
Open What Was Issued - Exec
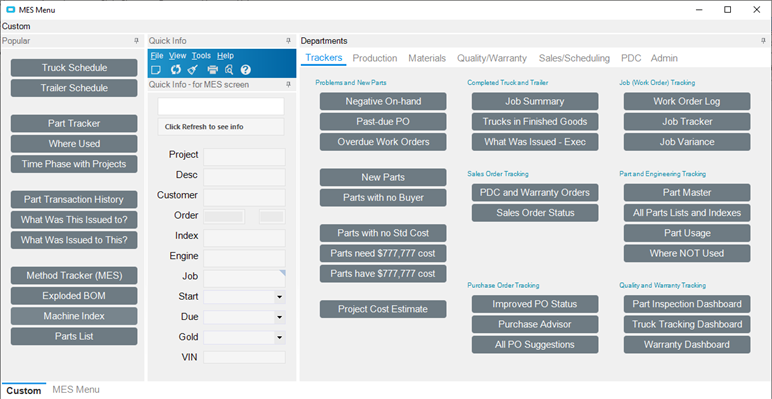(535, 142)
